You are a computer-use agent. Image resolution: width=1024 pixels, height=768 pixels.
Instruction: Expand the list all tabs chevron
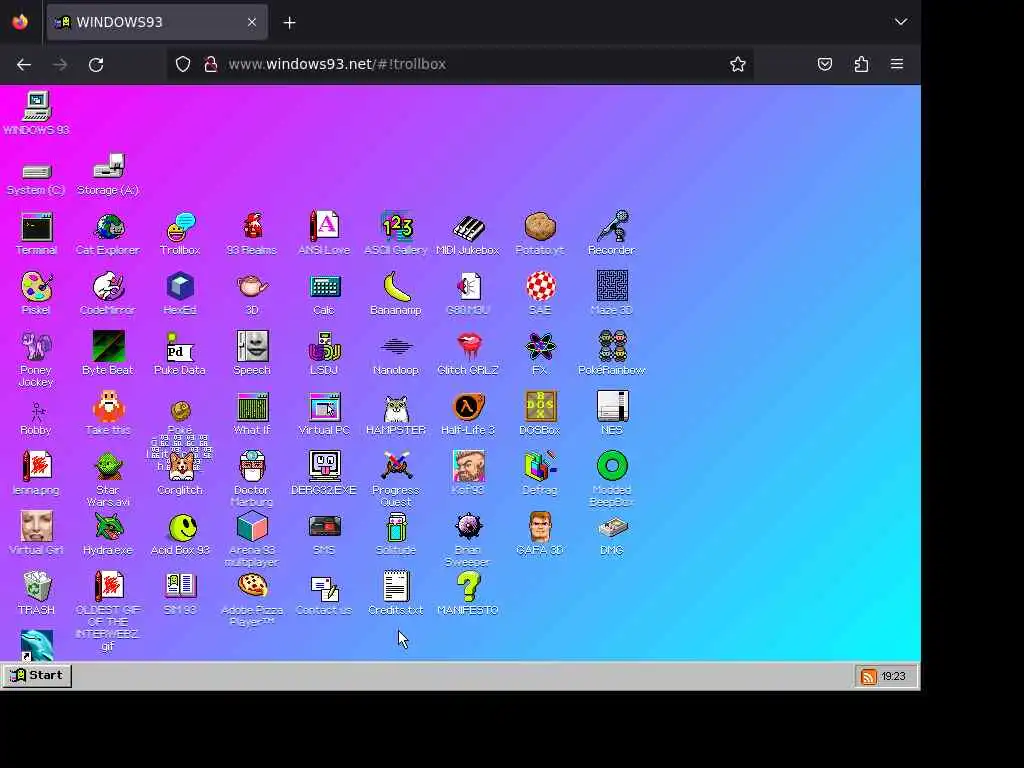click(901, 22)
